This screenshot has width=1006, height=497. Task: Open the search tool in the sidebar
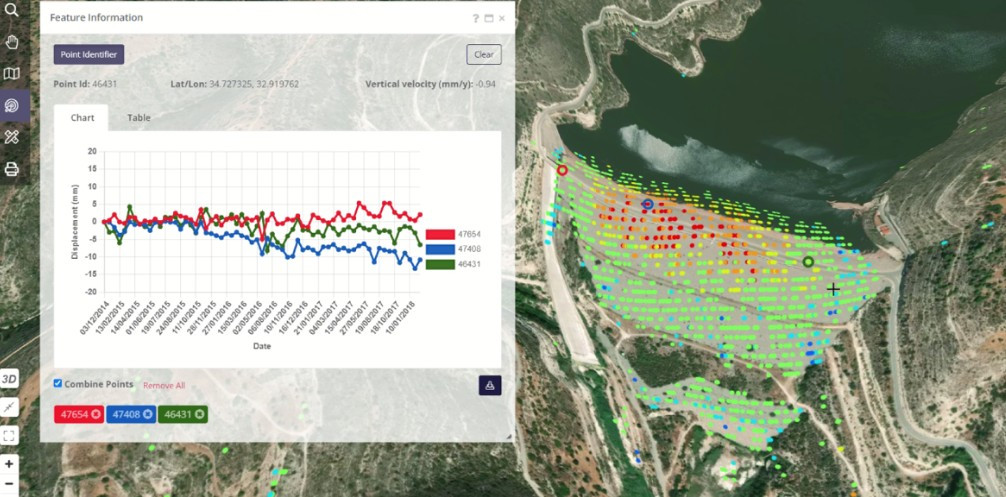pyautogui.click(x=11, y=11)
